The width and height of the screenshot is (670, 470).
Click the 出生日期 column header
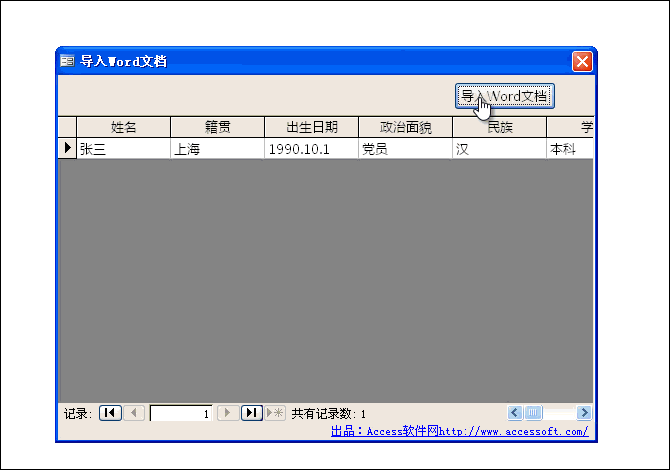tap(311, 127)
